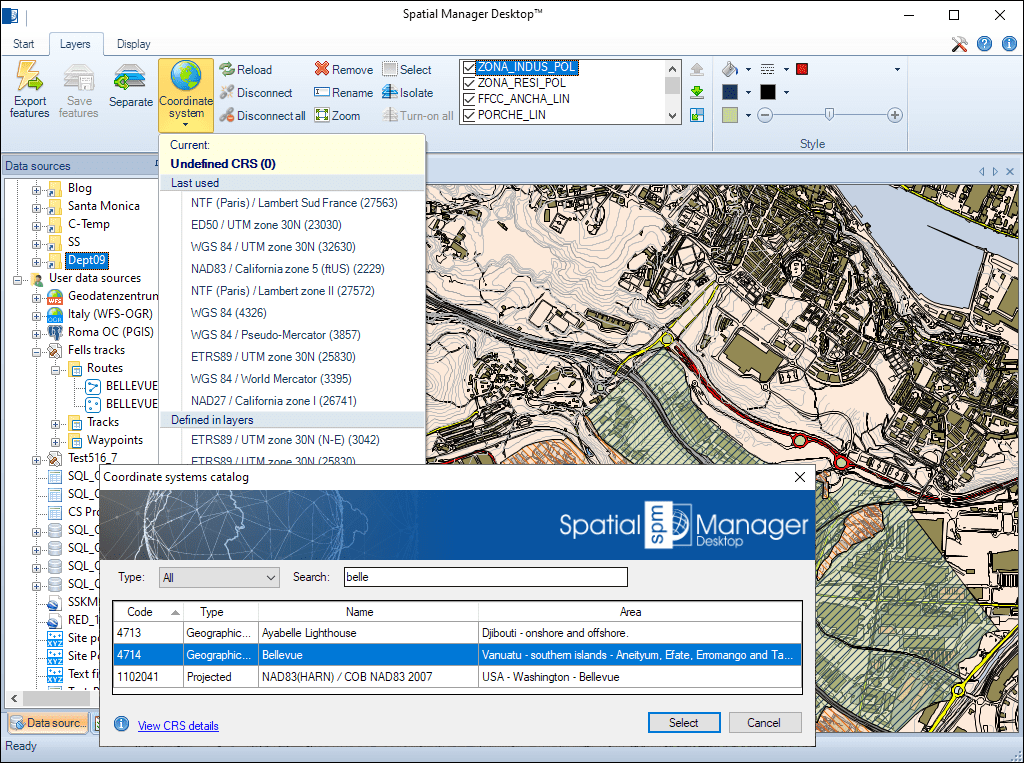This screenshot has height=764, width=1024.
Task: Collapse the User data sources node
Action: (x=18, y=280)
